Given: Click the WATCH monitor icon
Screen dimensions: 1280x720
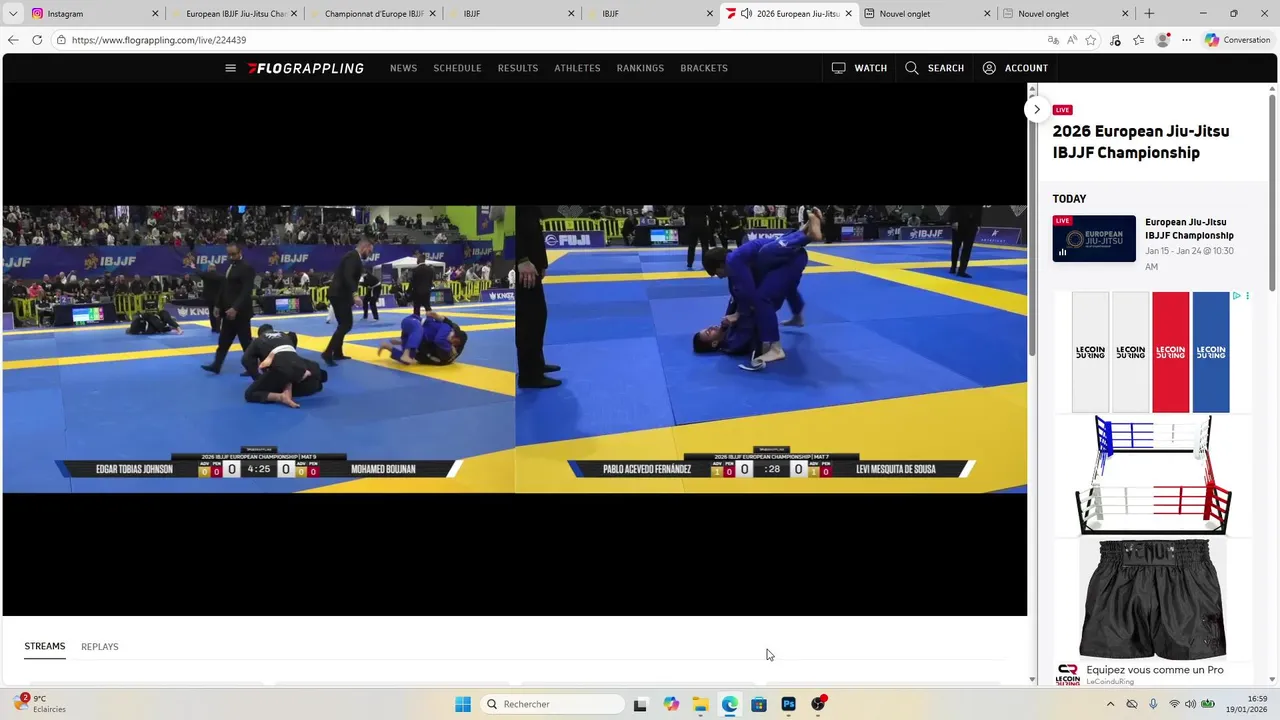Looking at the screenshot, I should point(838,68).
